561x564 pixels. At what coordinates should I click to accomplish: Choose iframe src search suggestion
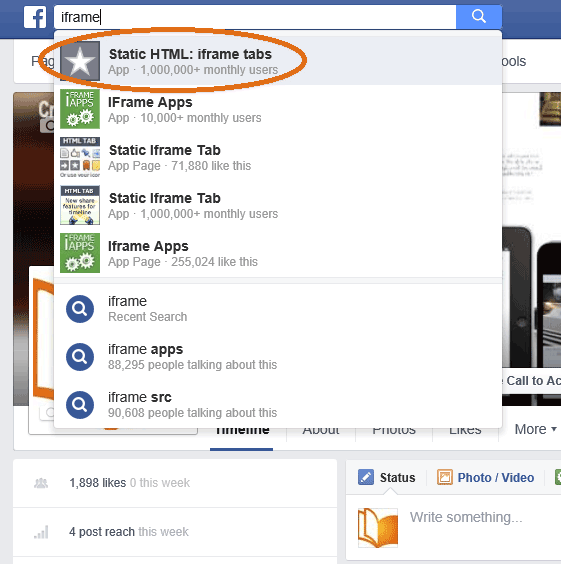coord(278,405)
